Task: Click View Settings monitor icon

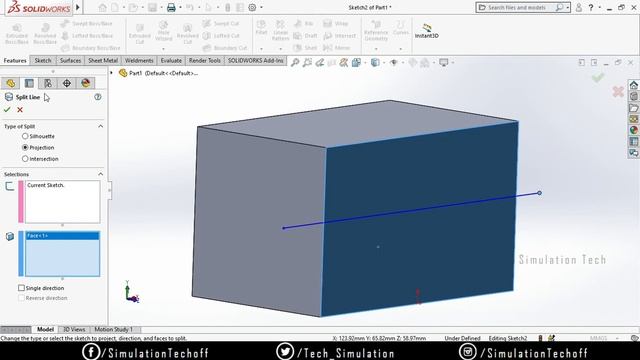Action: coord(443,62)
